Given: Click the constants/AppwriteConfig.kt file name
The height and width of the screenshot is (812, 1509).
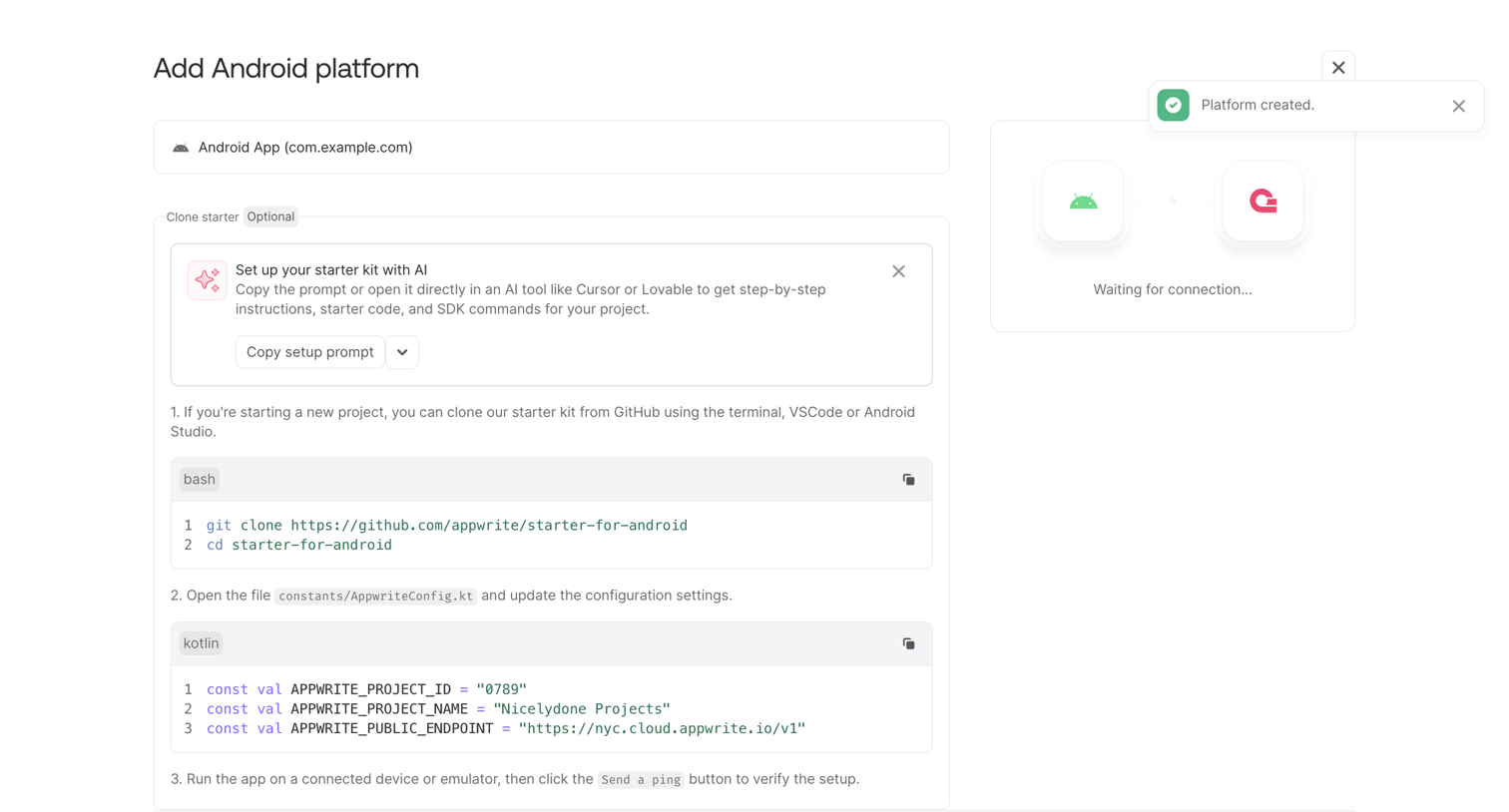Looking at the screenshot, I should pyautogui.click(x=376, y=596).
